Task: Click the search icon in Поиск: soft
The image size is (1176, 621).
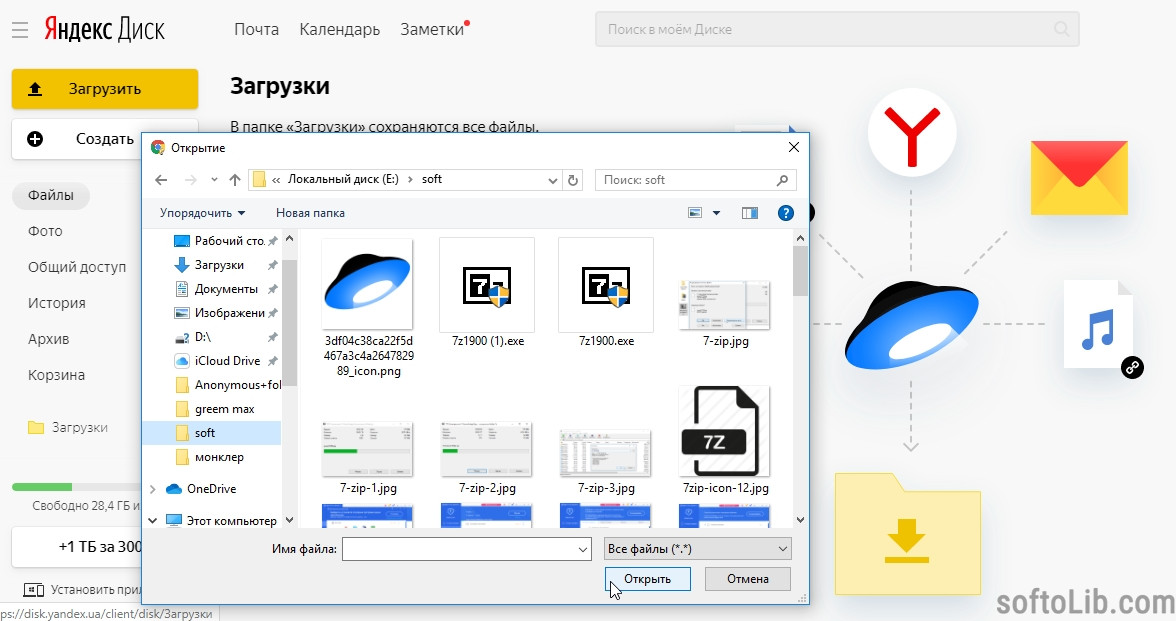Action: (782, 180)
